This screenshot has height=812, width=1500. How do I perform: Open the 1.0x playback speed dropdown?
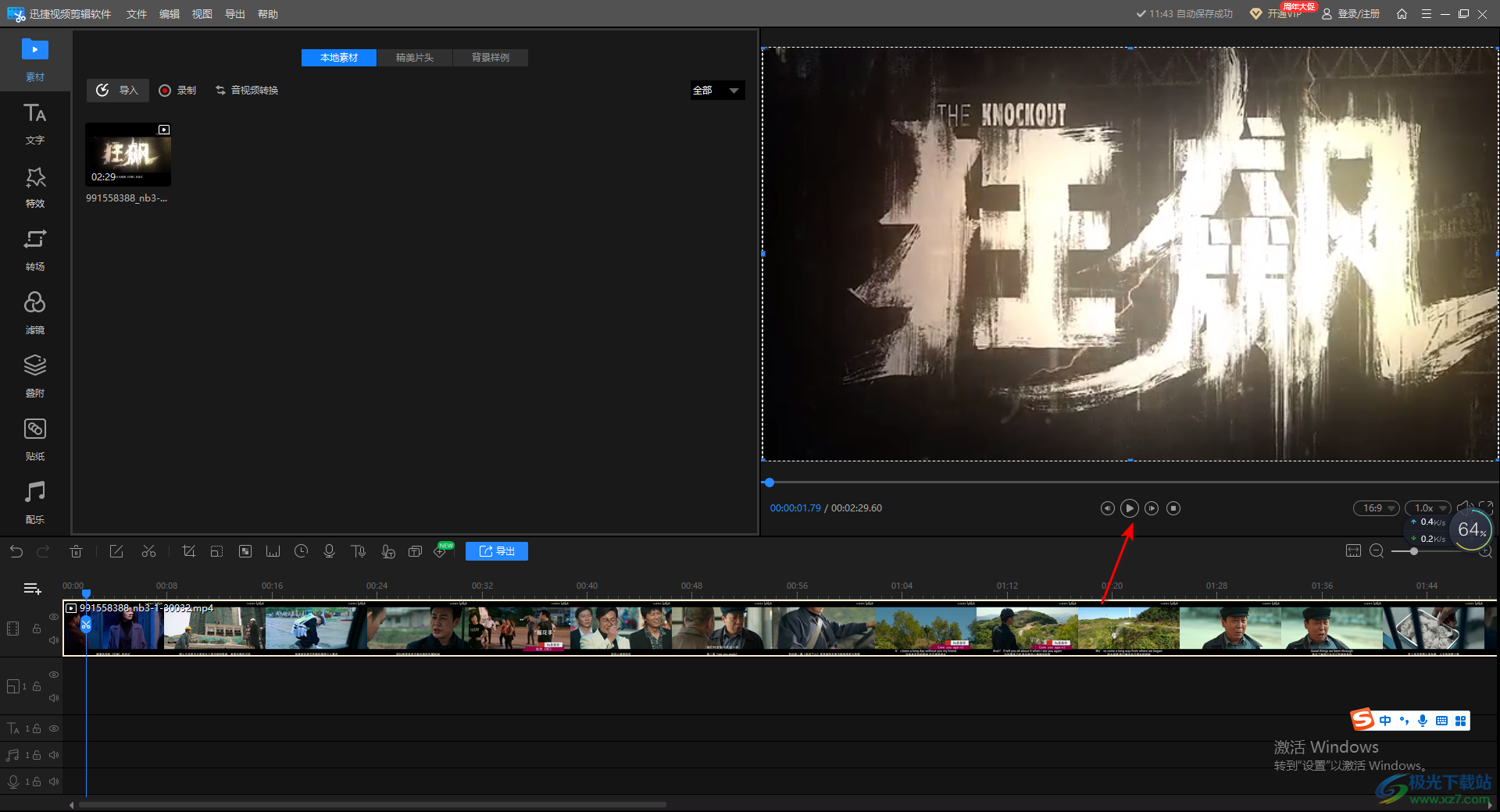(x=1428, y=508)
